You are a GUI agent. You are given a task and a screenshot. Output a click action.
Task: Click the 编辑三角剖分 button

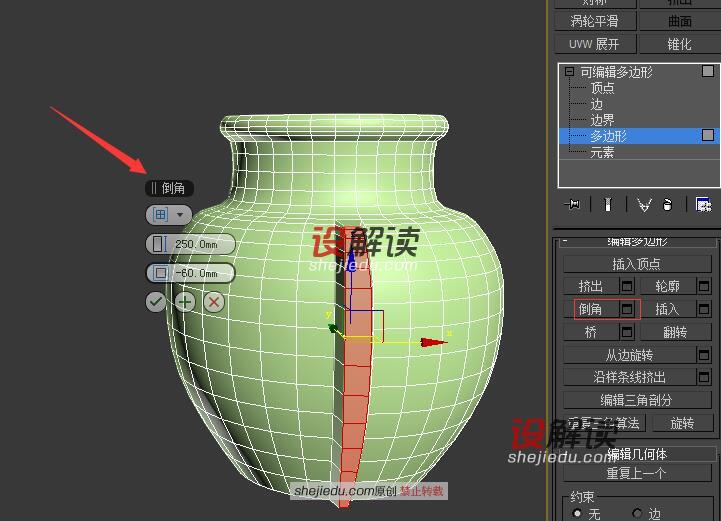pos(637,400)
